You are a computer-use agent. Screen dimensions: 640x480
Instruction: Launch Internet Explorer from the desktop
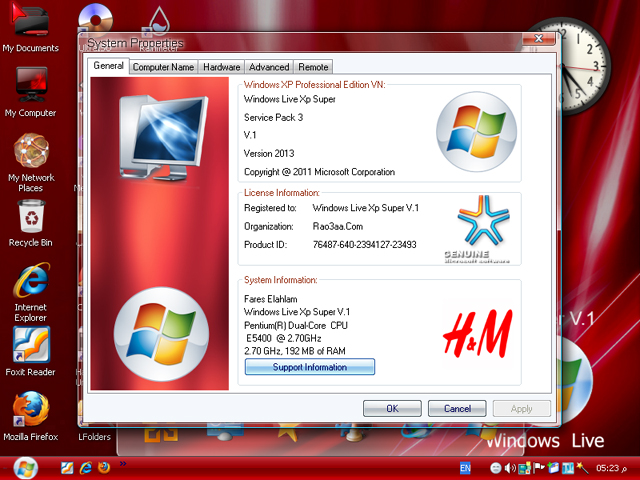(x=31, y=292)
